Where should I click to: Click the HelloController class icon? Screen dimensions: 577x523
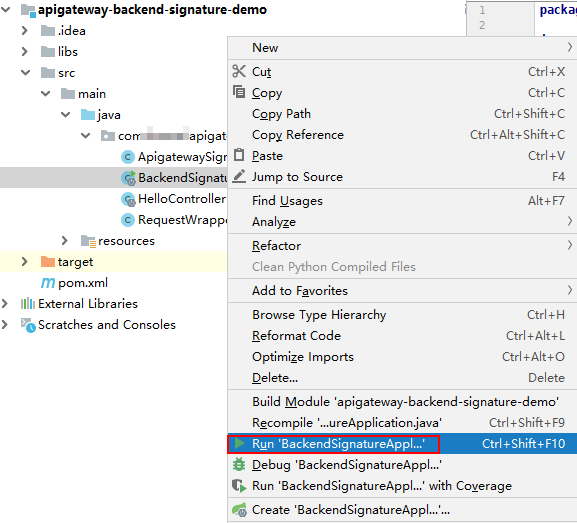coord(128,199)
